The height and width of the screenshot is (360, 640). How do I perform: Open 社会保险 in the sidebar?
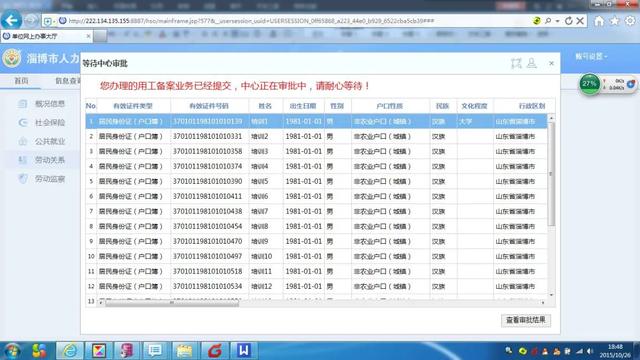[50, 122]
